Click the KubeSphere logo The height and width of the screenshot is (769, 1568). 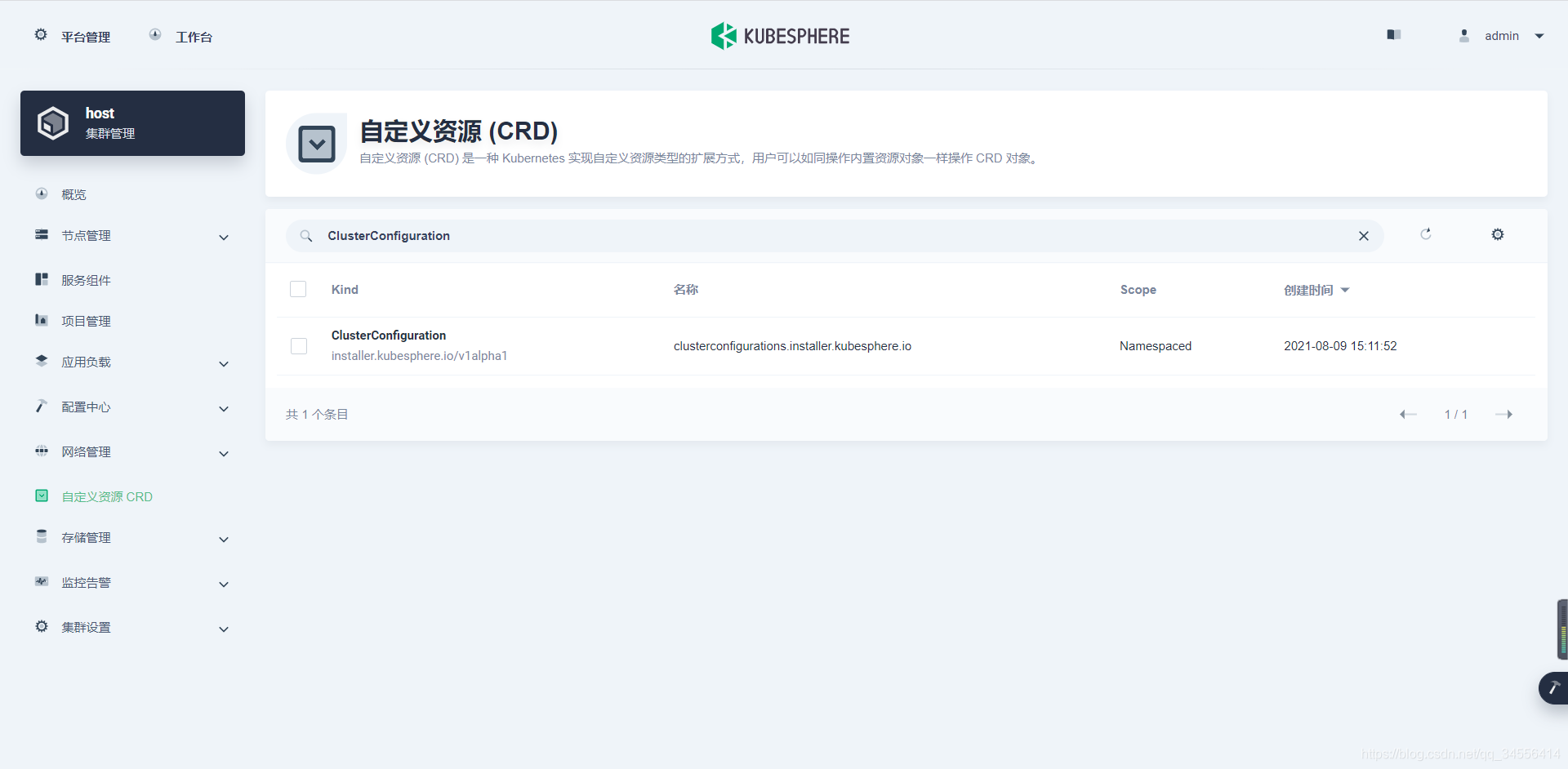pos(780,36)
